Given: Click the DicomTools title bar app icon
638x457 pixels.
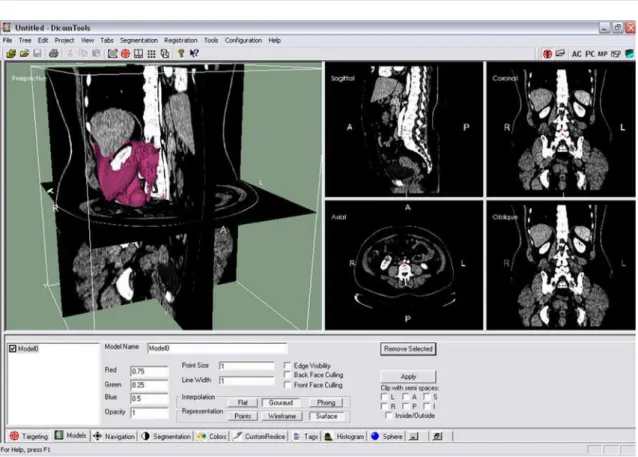Looking at the screenshot, I should (x=6, y=28).
